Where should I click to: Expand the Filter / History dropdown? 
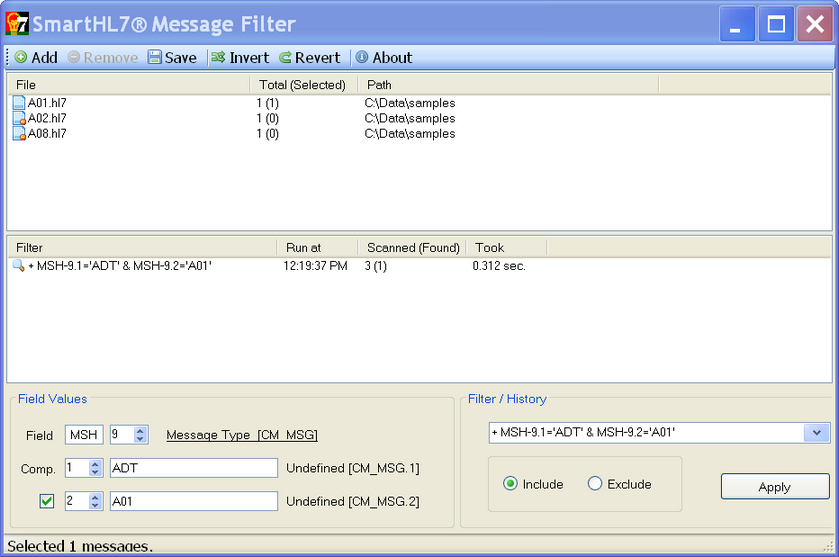(x=817, y=432)
